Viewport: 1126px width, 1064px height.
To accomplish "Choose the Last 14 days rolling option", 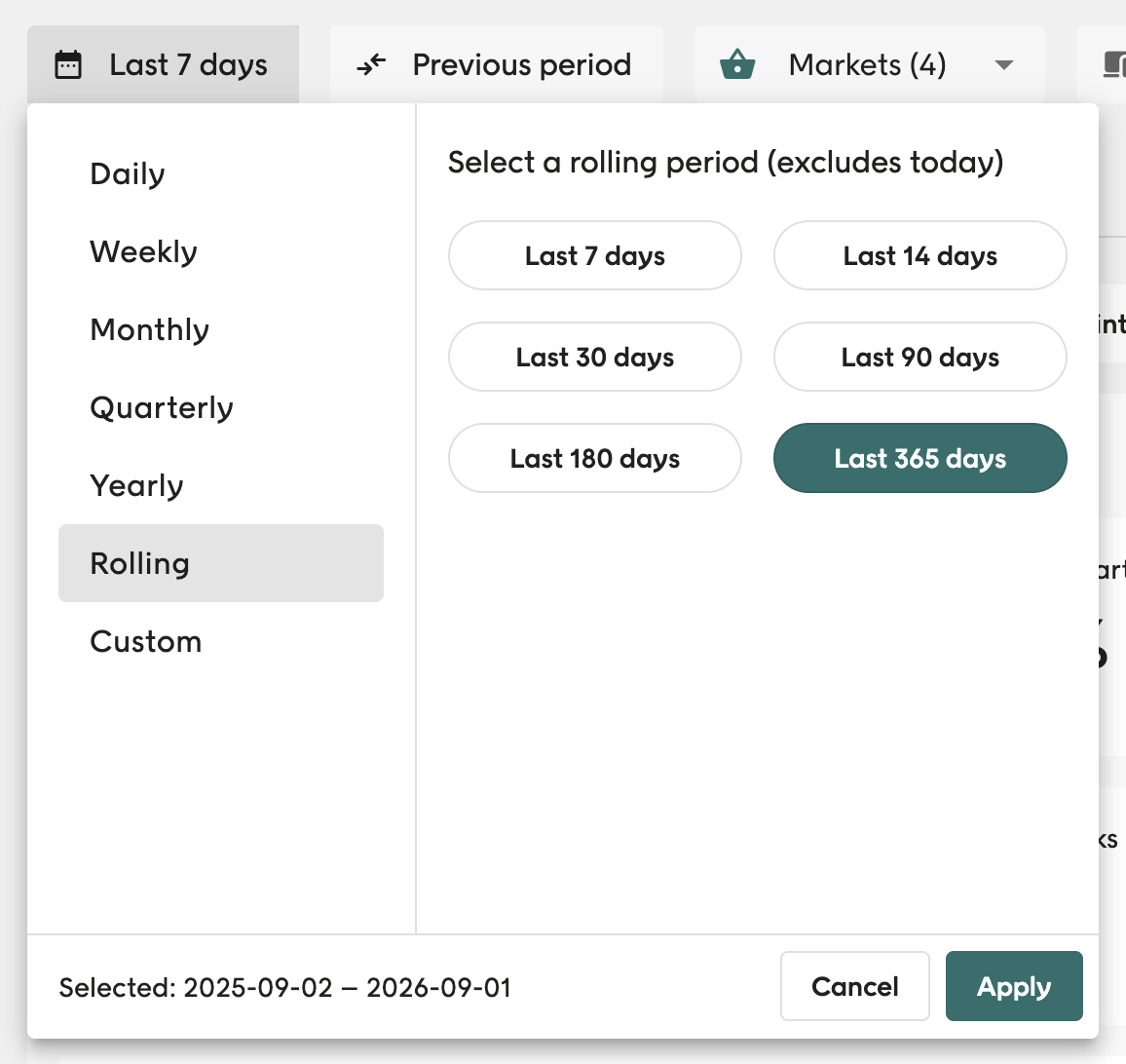I will coord(920,255).
